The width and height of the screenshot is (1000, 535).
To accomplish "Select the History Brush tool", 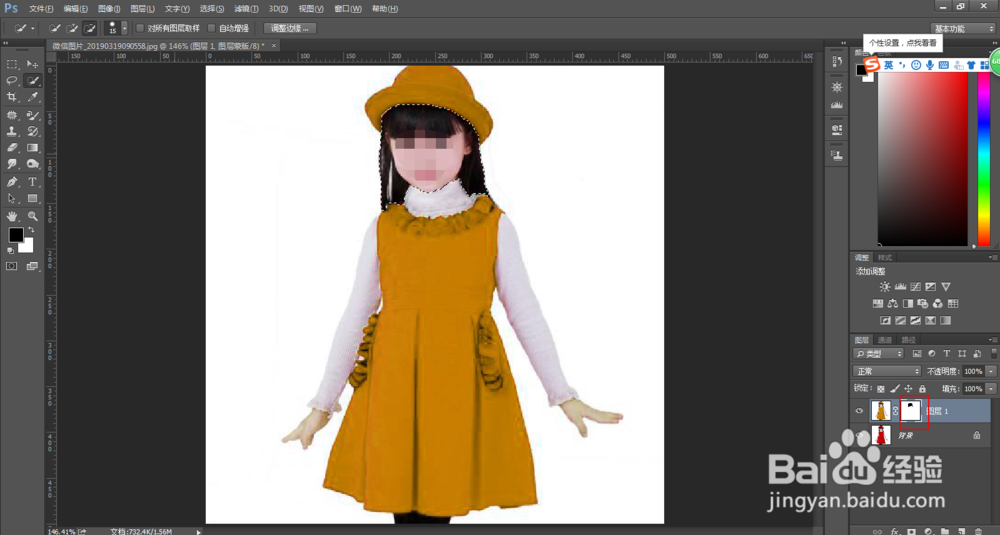I will (33, 131).
